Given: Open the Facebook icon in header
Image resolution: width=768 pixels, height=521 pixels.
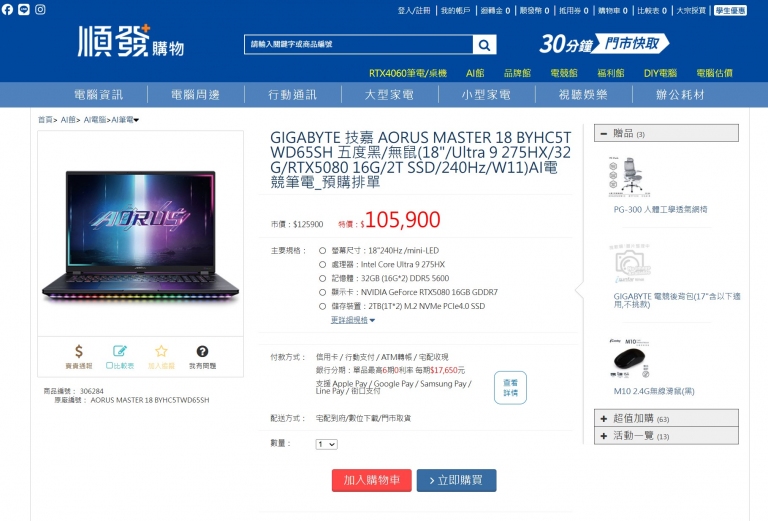Looking at the screenshot, I should [x=7, y=9].
